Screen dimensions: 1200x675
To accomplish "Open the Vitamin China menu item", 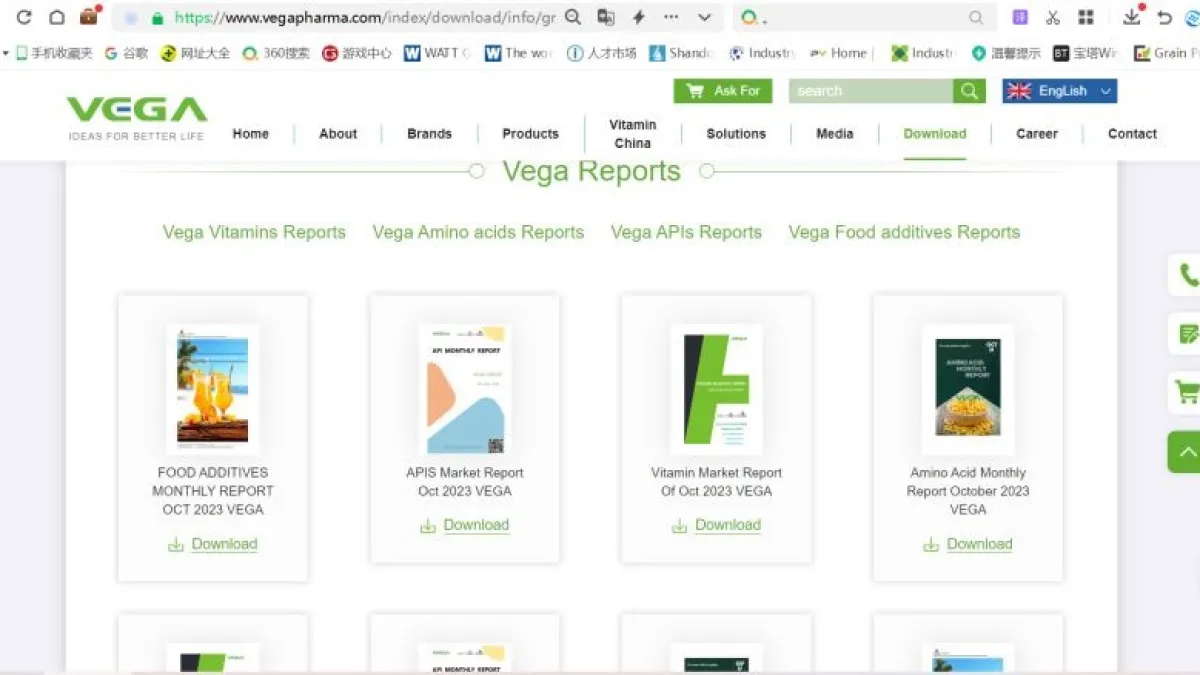I will coord(632,134).
